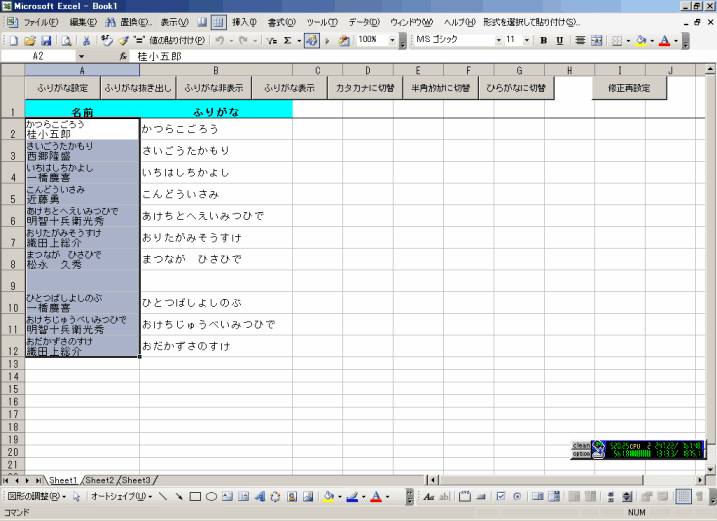
Task: Open the 書式(O) menu
Action: tap(282, 22)
